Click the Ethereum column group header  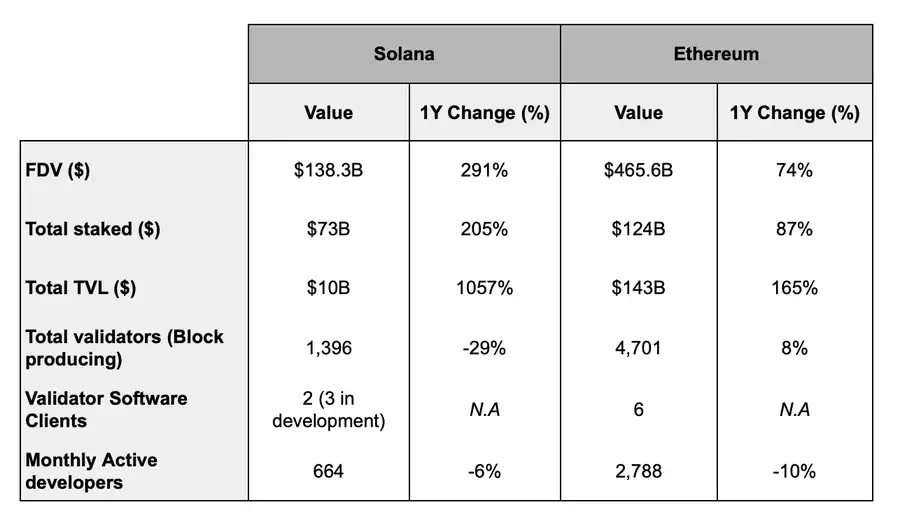click(x=716, y=54)
